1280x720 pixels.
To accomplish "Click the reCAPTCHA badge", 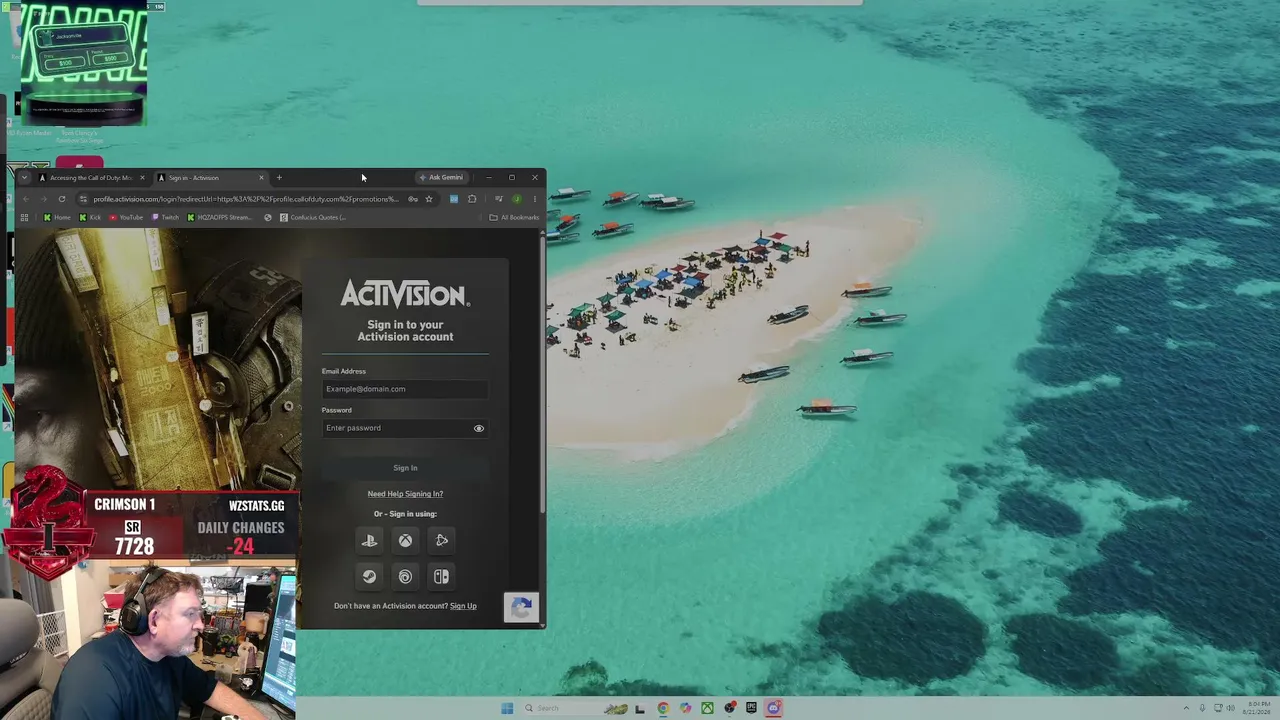I will 521,607.
